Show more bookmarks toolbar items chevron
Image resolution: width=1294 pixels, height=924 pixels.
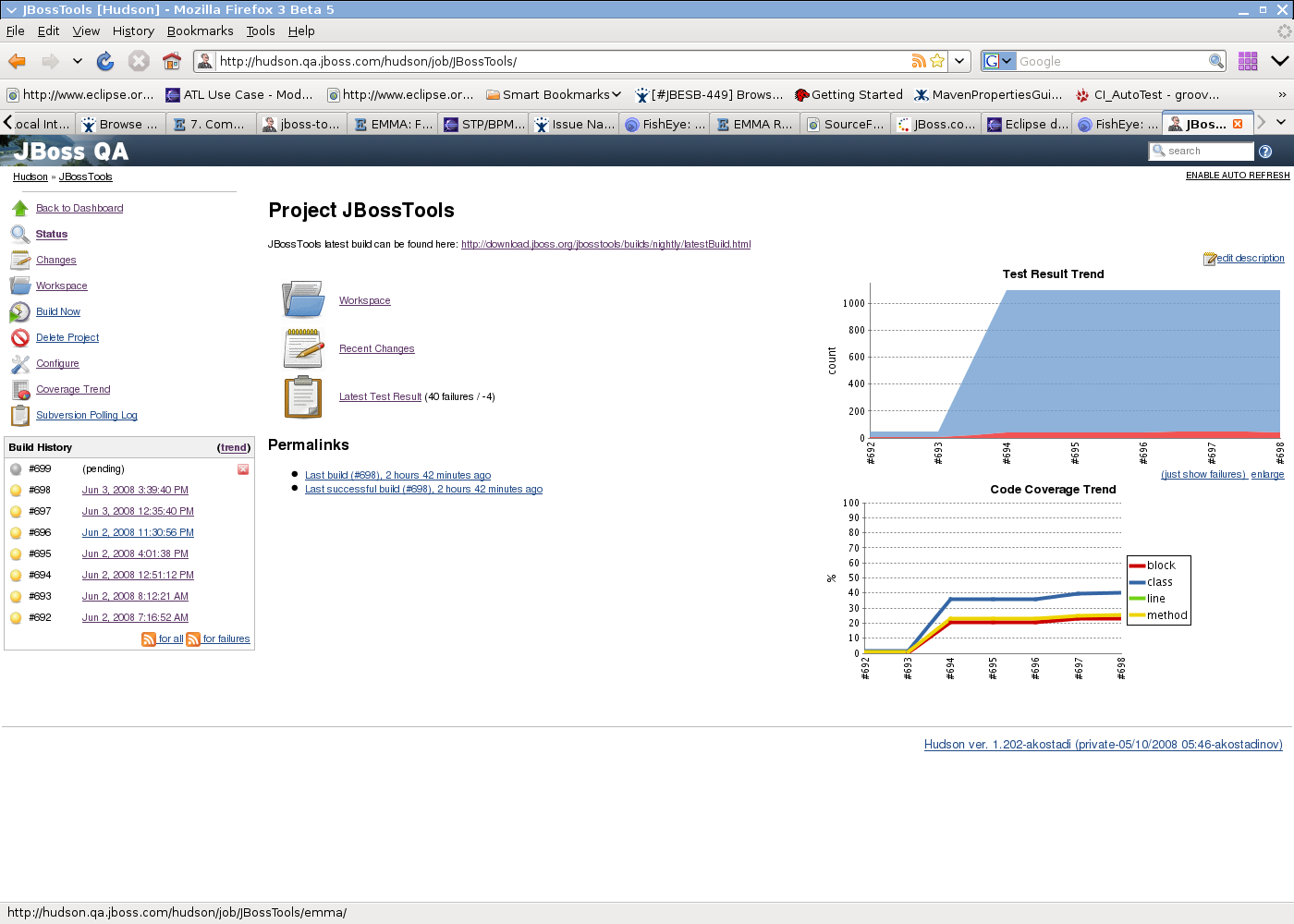(x=1282, y=94)
